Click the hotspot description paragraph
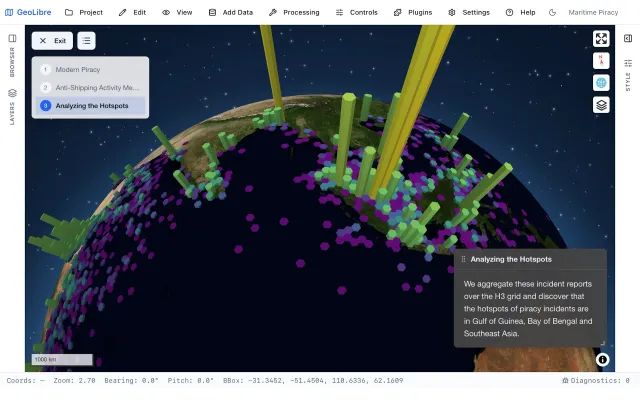640x402 pixels. coord(528,309)
